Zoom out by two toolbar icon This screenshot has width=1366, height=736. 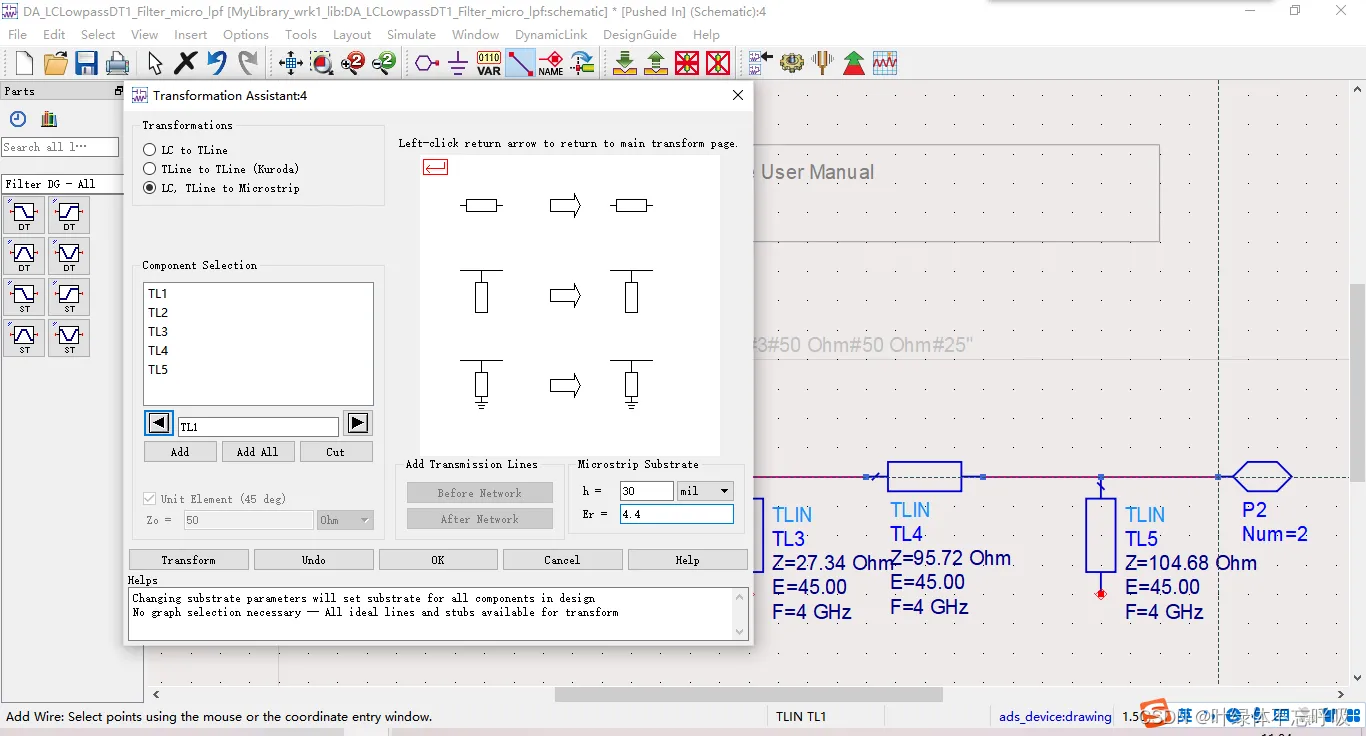[384, 64]
